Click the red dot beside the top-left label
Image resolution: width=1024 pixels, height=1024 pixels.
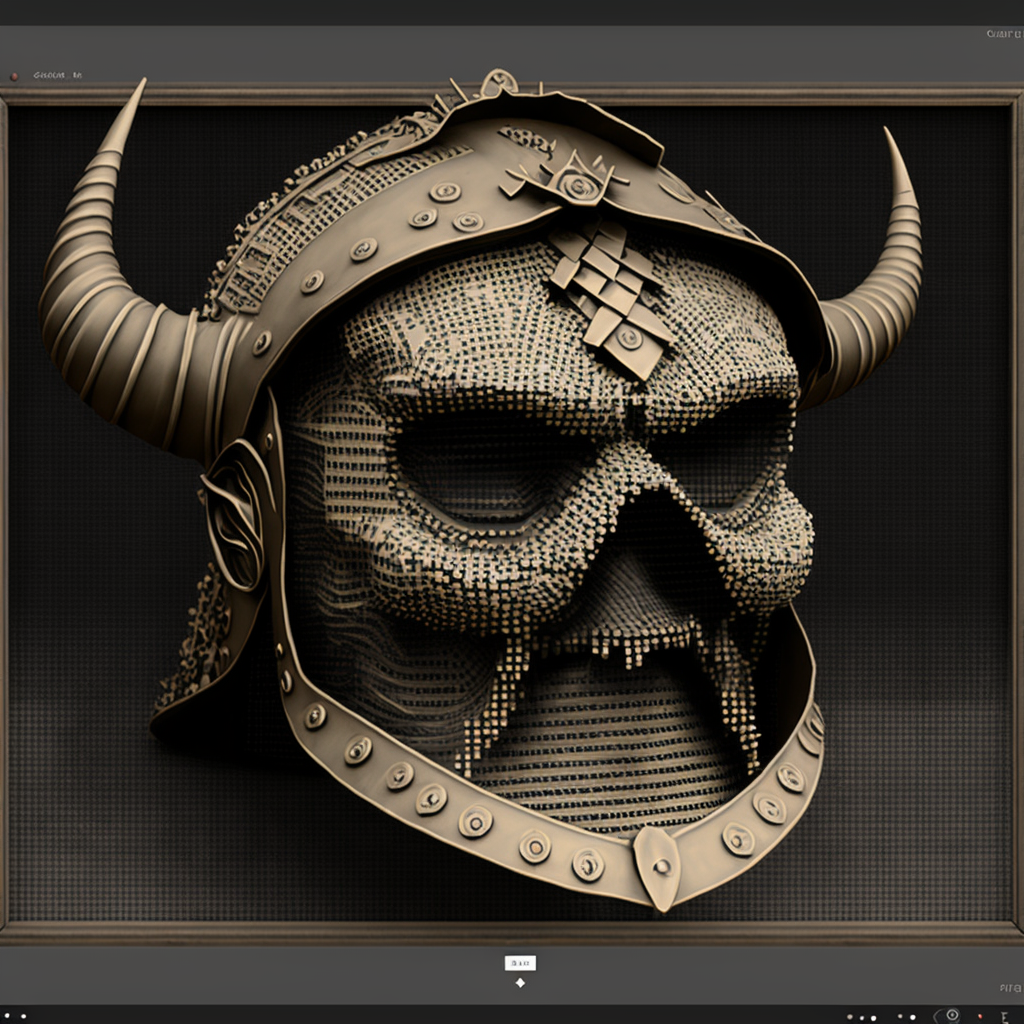point(14,76)
